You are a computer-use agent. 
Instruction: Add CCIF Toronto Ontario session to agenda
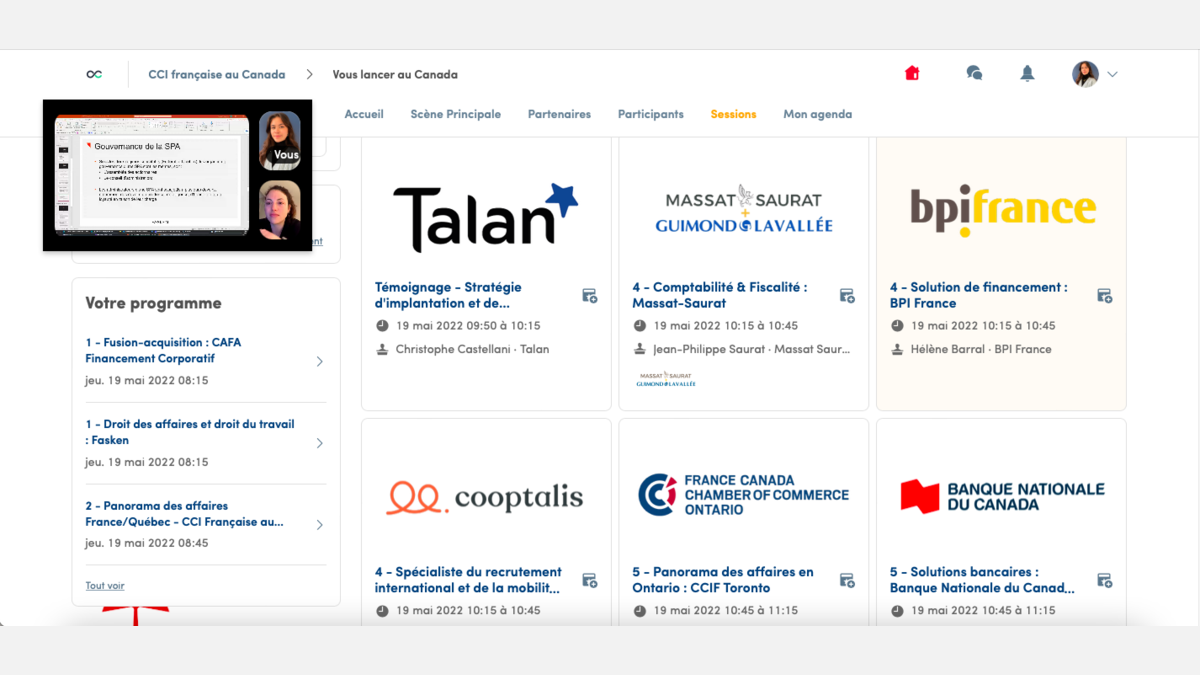pyautogui.click(x=847, y=580)
